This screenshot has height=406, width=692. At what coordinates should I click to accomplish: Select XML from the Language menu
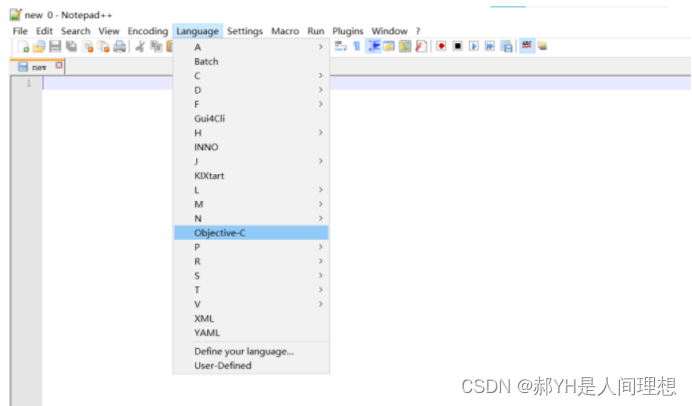pos(251,319)
